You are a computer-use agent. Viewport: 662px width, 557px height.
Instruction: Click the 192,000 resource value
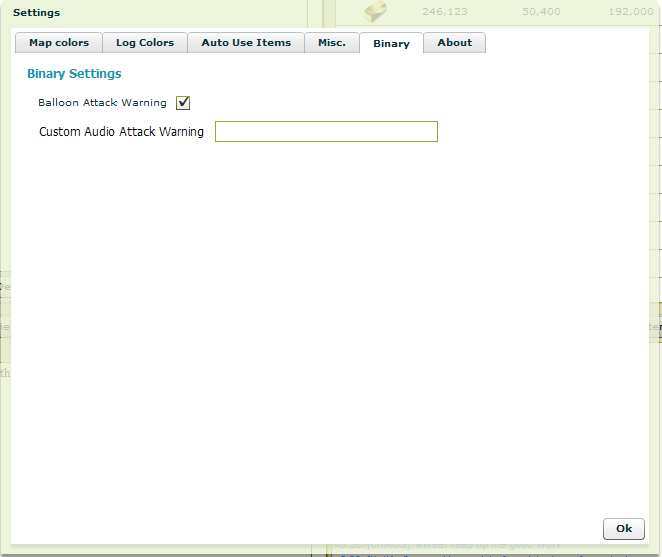(630, 13)
